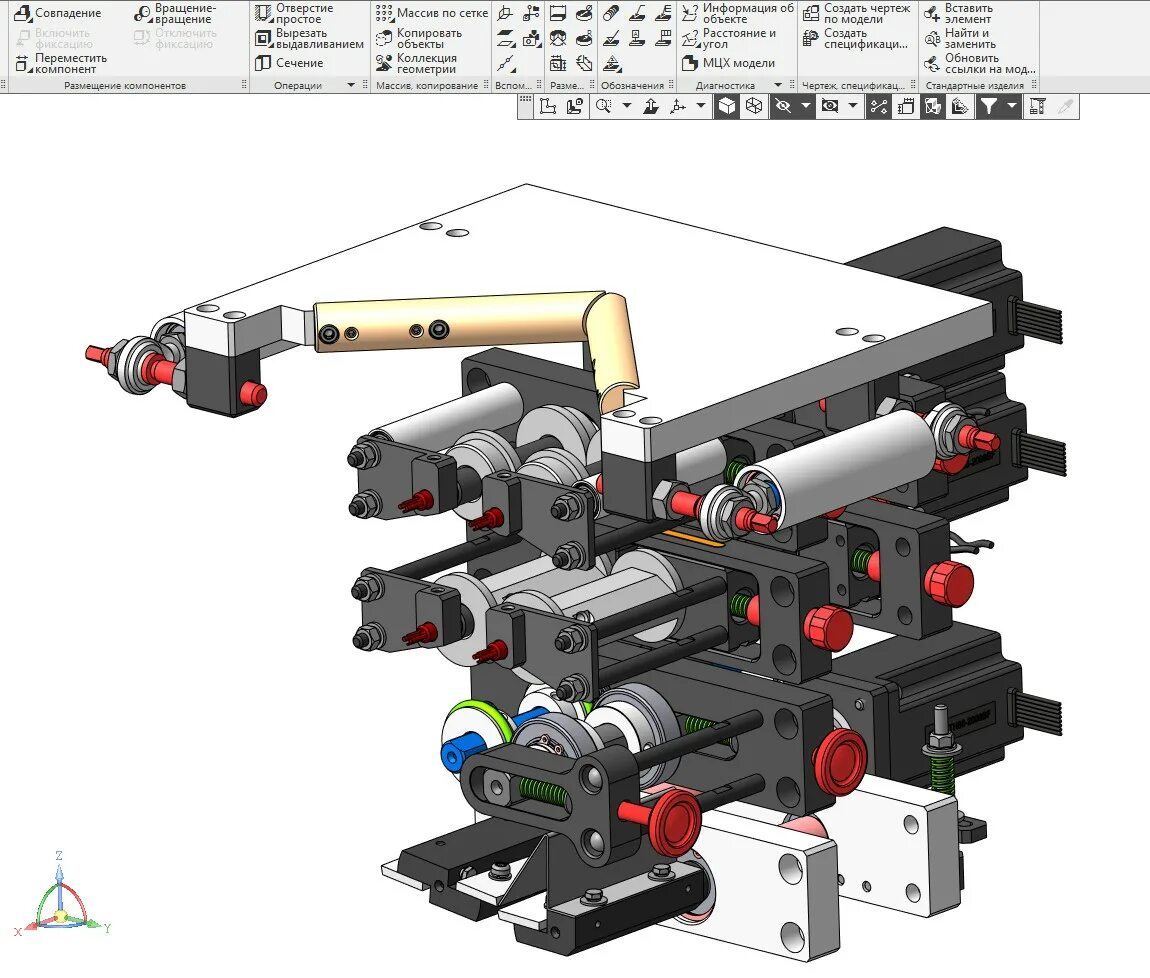Screen dimensions: 1150x978
Task: Expand the Диагностика panel dropdown arrow
Action: 778,85
